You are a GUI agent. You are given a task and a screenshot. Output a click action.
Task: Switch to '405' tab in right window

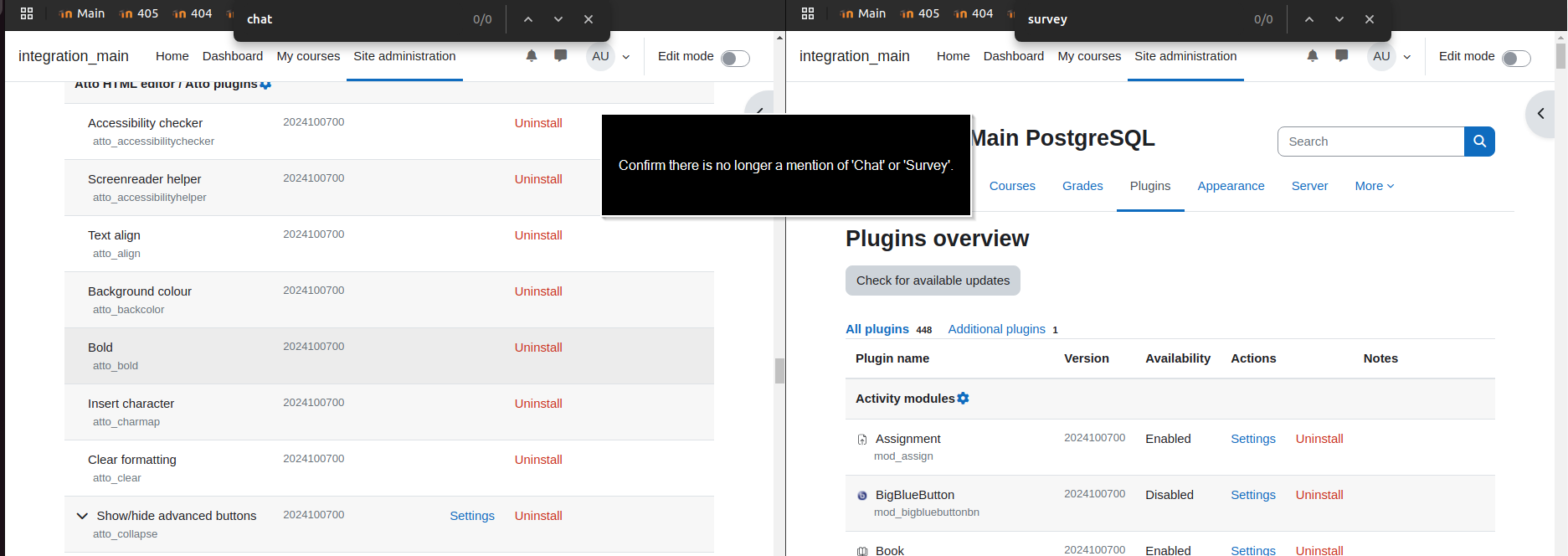click(x=920, y=13)
